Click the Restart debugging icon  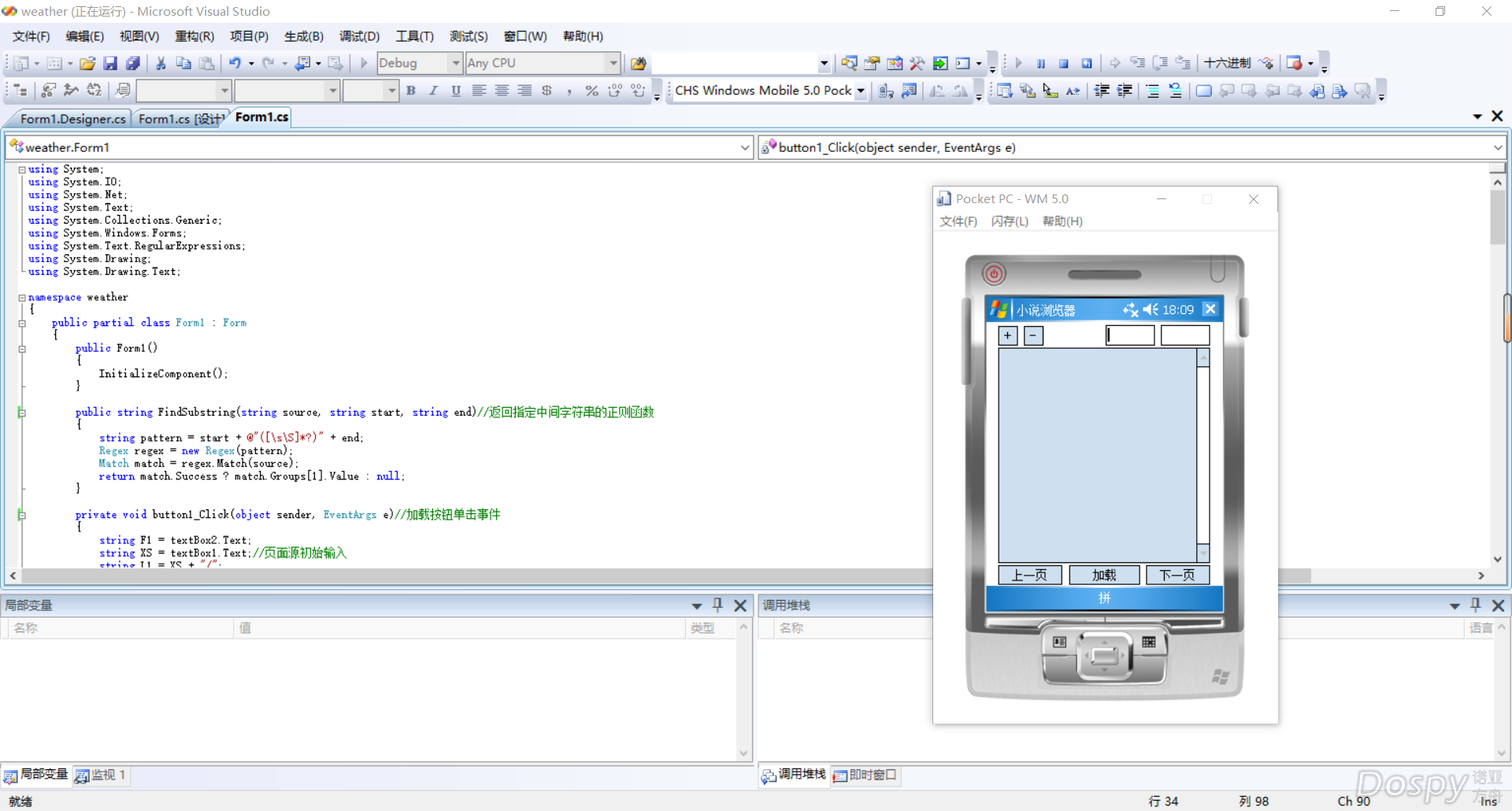1087,63
